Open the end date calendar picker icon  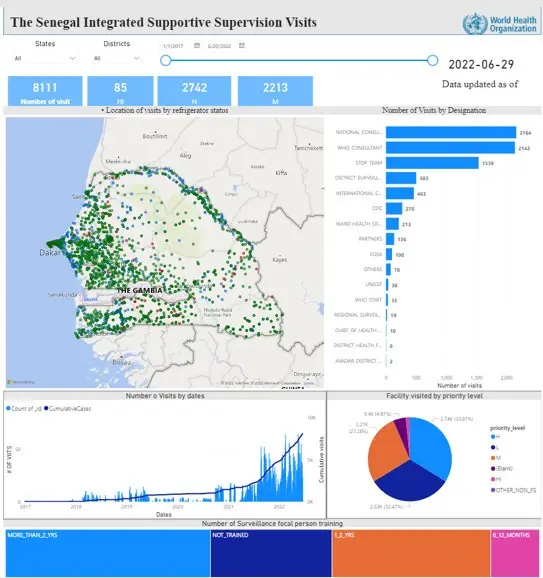(x=242, y=45)
